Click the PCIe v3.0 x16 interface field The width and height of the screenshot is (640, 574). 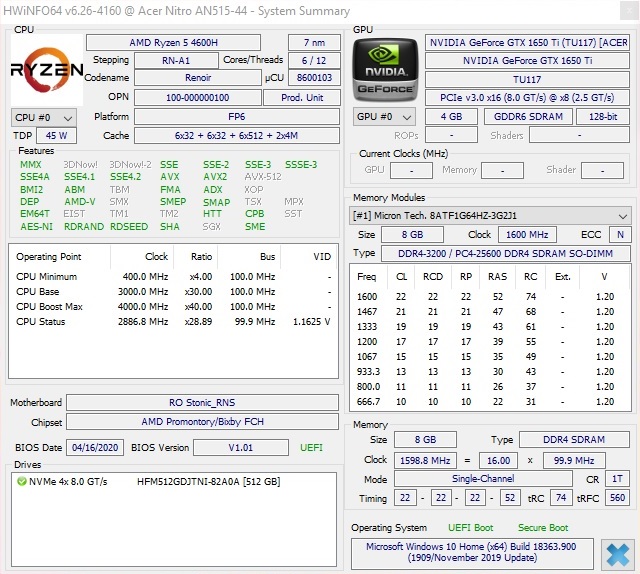tap(527, 98)
